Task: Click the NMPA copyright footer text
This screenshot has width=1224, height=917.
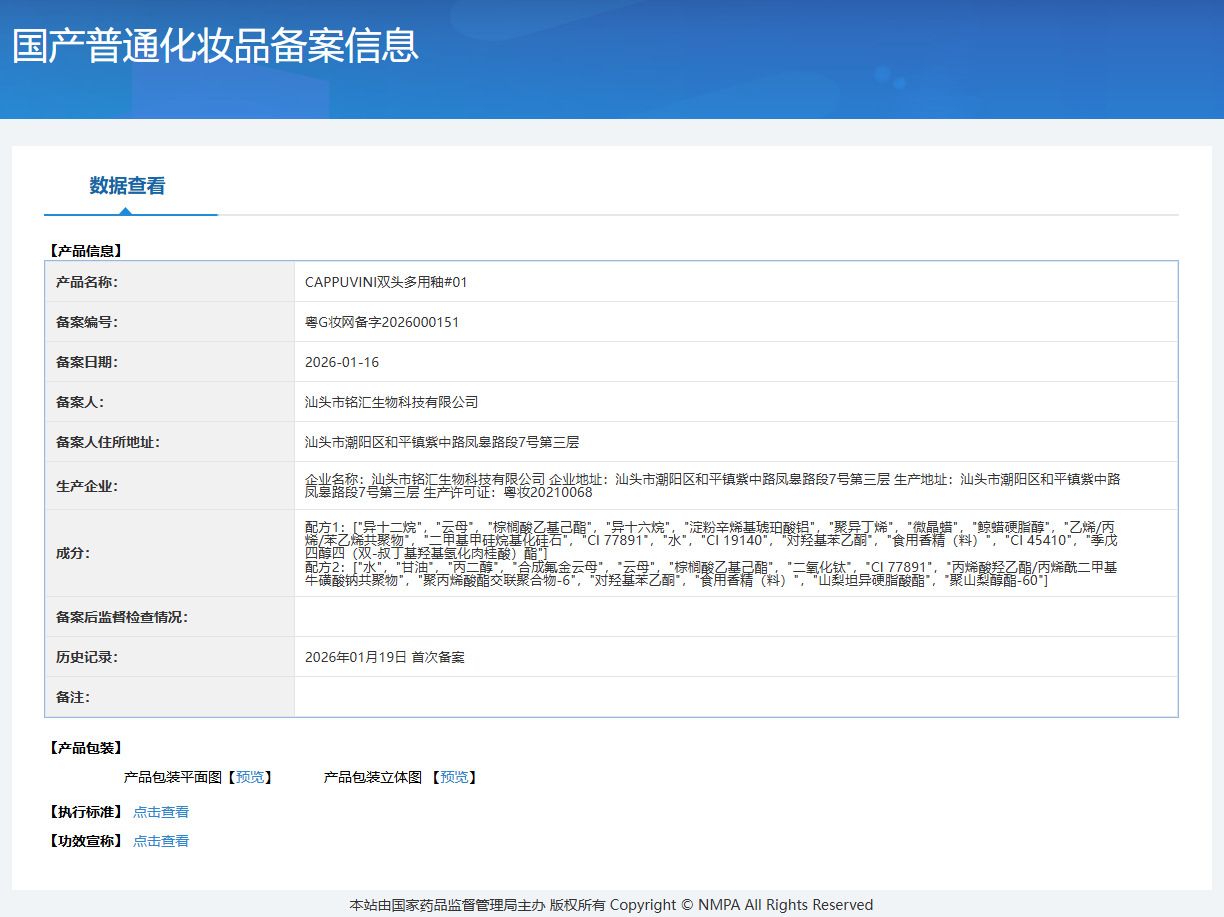Action: (x=611, y=905)
